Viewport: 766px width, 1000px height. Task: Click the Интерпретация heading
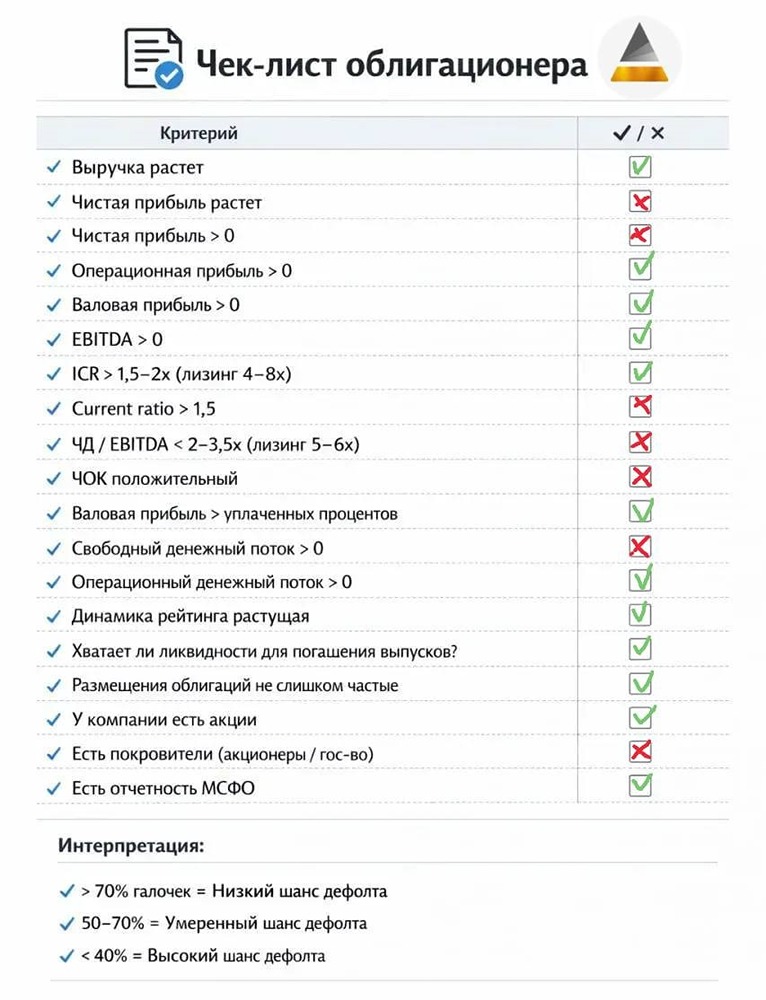coord(131,846)
